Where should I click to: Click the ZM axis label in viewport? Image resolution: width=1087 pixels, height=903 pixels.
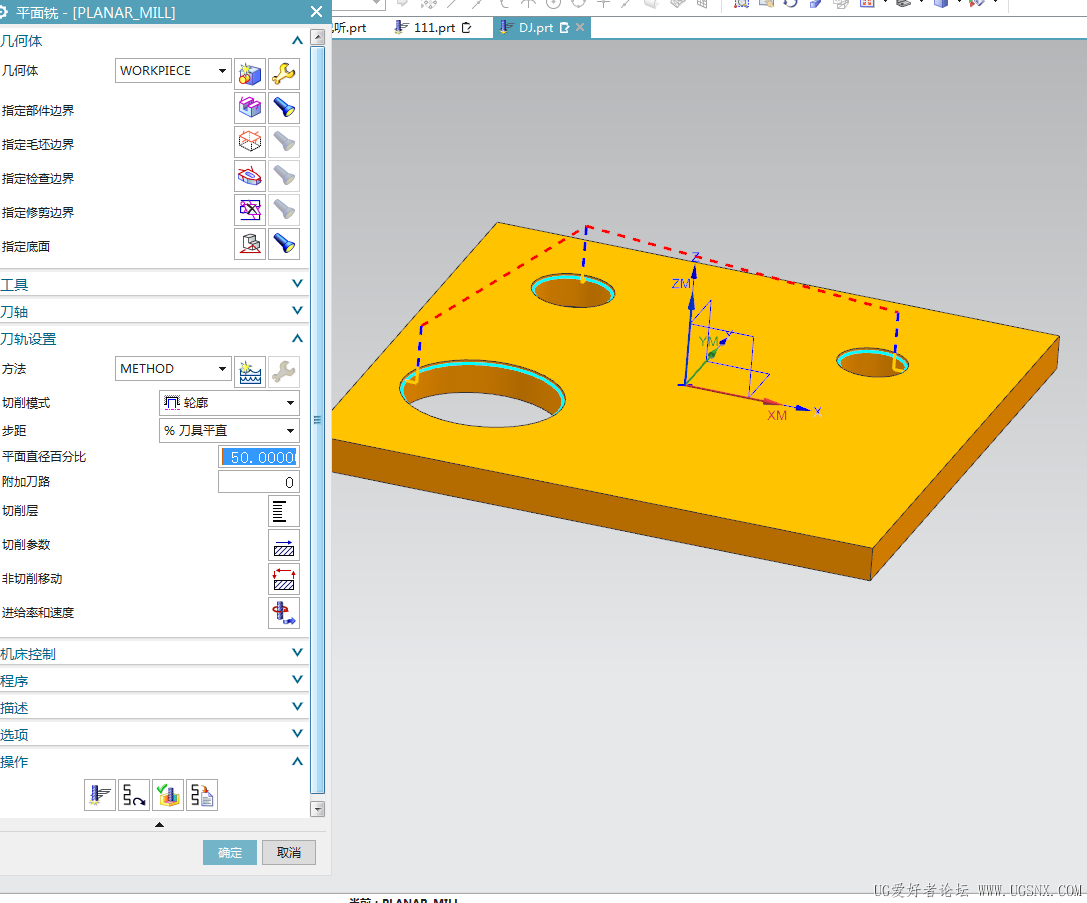(681, 283)
